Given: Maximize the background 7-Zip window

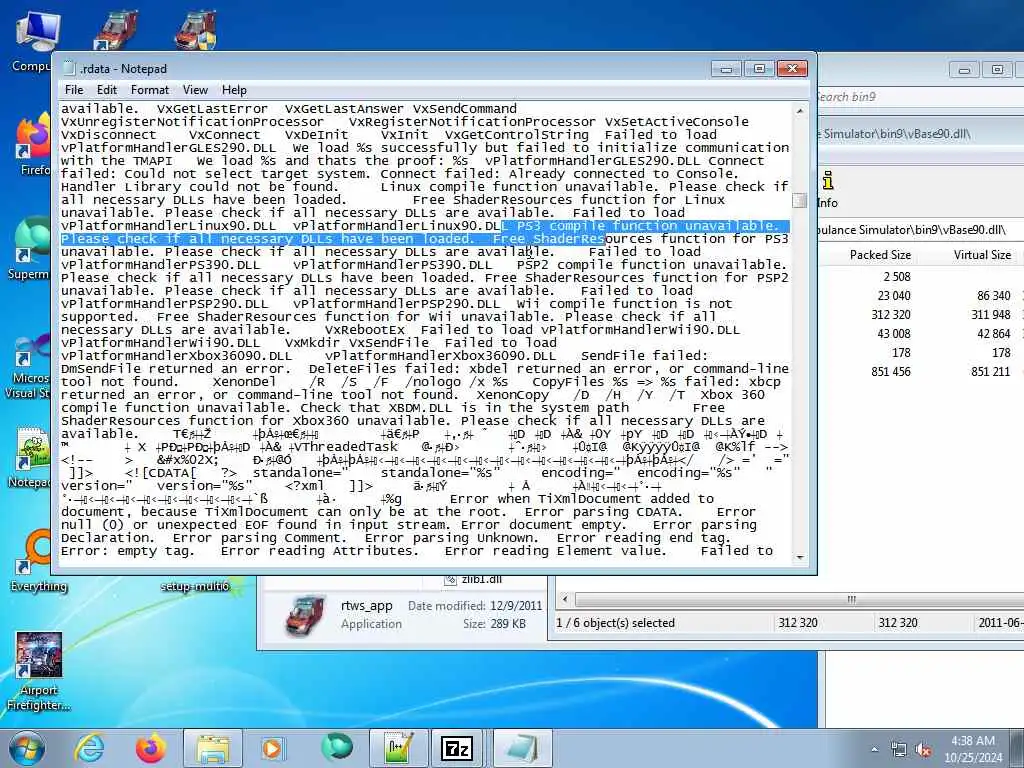Looking at the screenshot, I should pyautogui.click(x=997, y=69).
